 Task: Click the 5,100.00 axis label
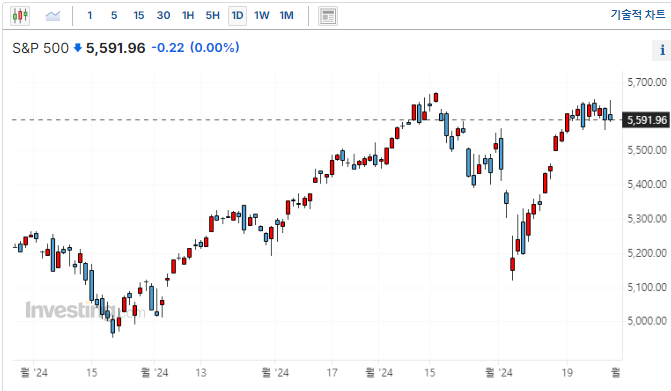[x=647, y=287]
